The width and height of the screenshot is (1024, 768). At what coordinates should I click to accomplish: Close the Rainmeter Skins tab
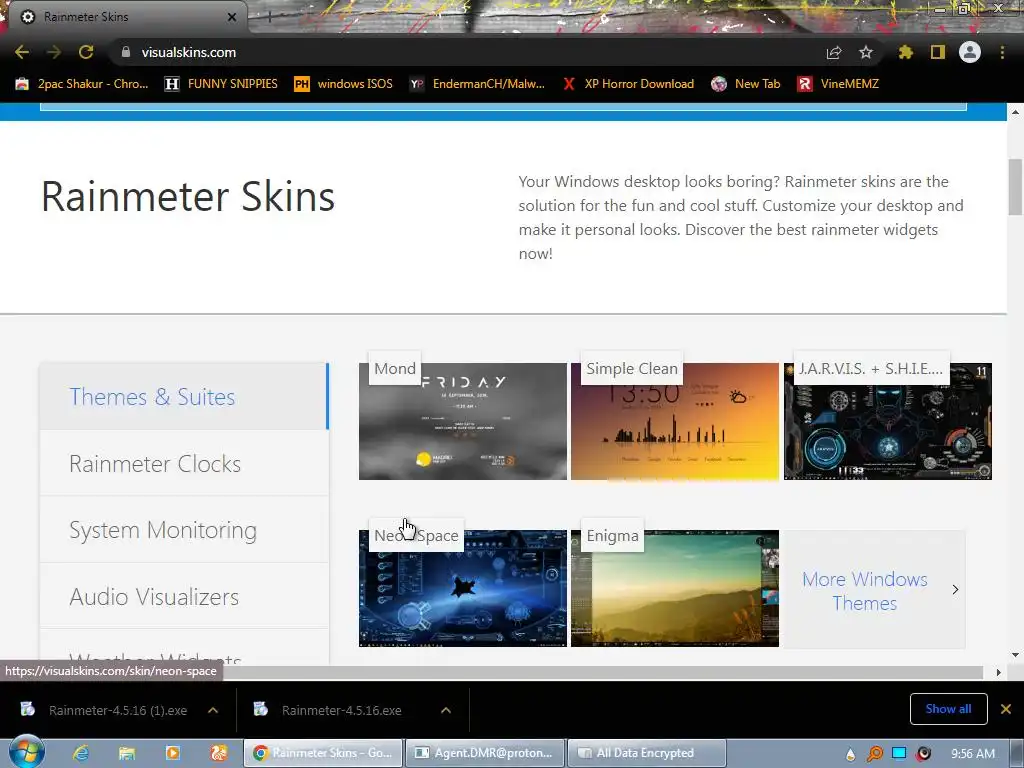[x=232, y=17]
